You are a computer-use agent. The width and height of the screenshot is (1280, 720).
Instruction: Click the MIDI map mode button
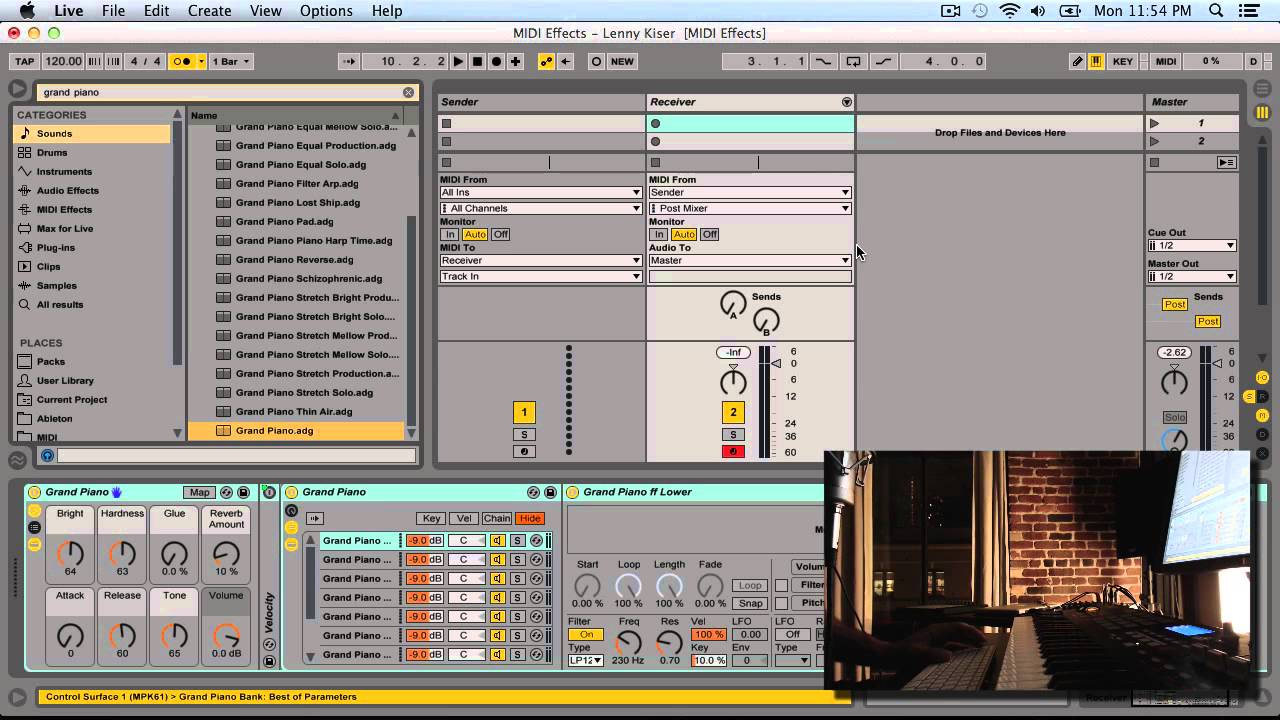1166,61
